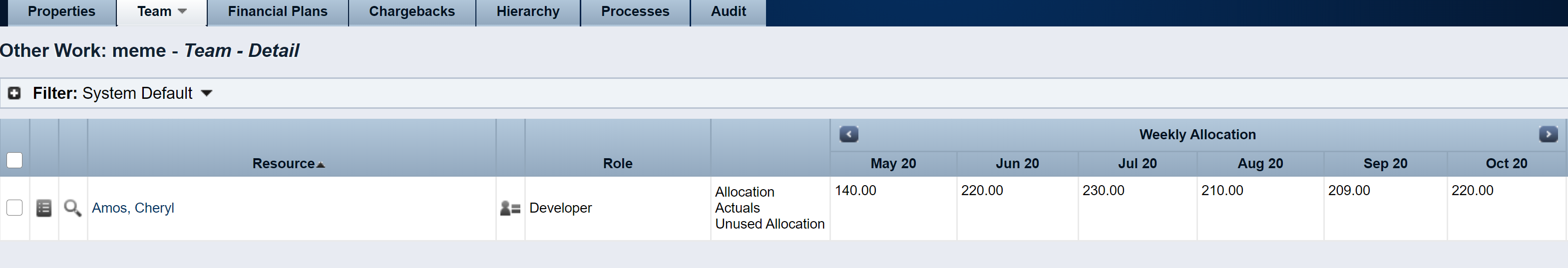Click the Role column header

coord(617,164)
